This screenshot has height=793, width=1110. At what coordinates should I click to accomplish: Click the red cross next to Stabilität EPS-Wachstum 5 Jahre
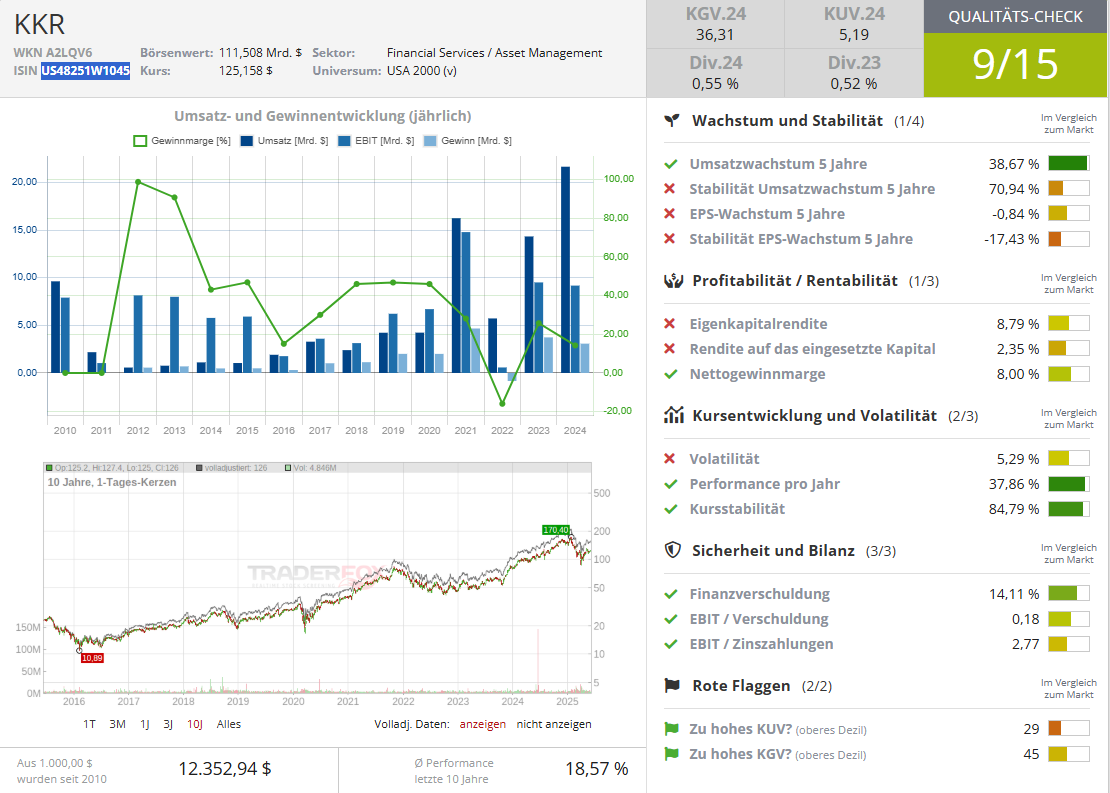[670, 239]
